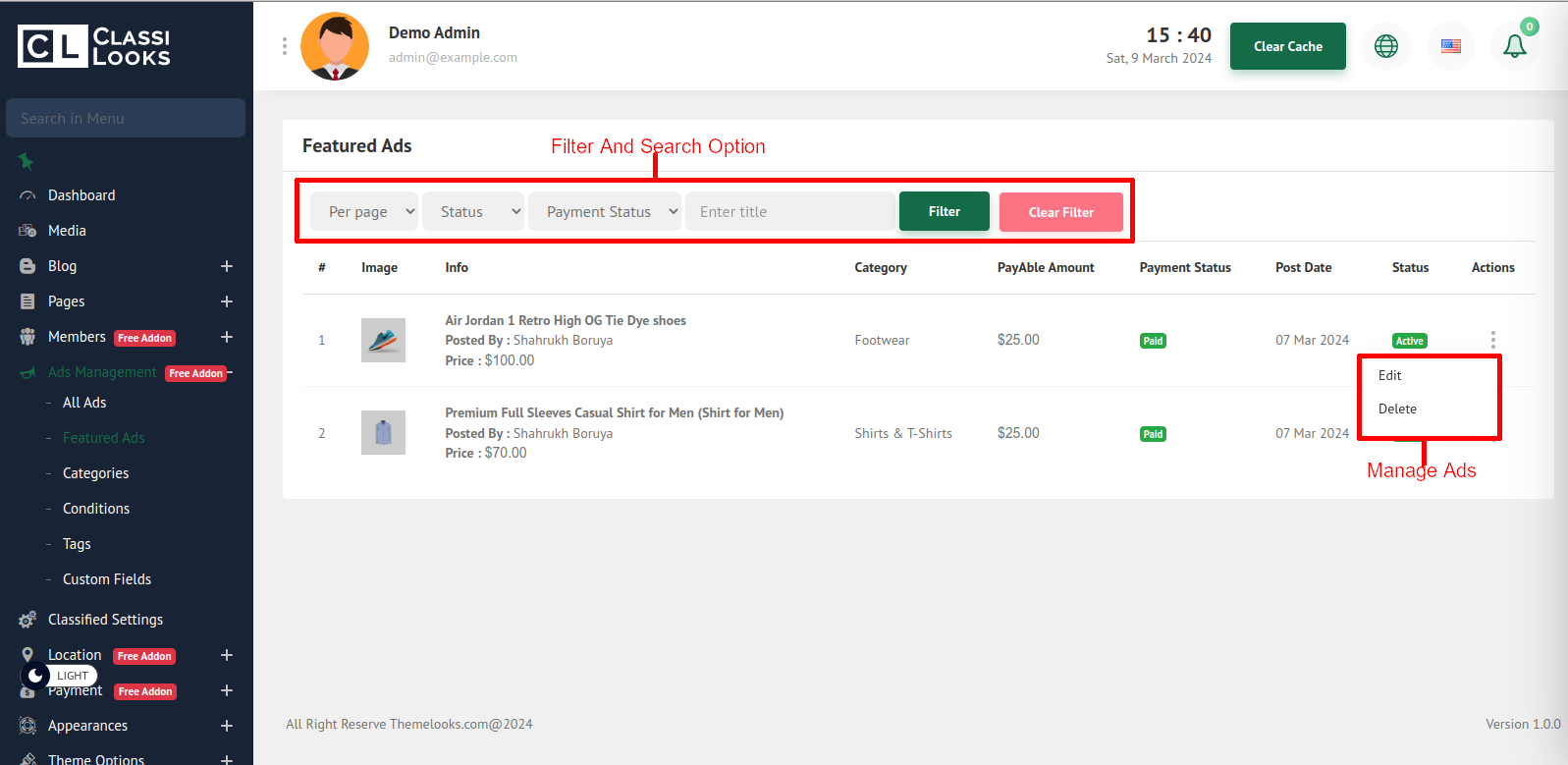This screenshot has height=765, width=1568.
Task: Click the Clear Filter button
Action: point(1060,212)
